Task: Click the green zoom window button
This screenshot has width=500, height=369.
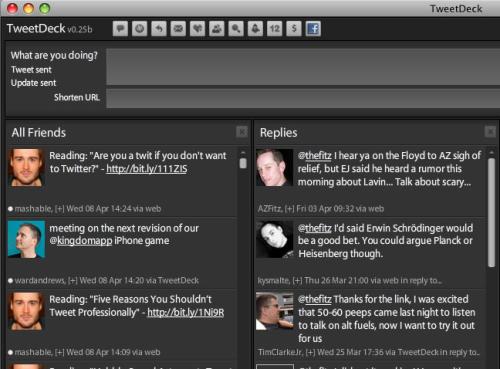Action: click(45, 8)
